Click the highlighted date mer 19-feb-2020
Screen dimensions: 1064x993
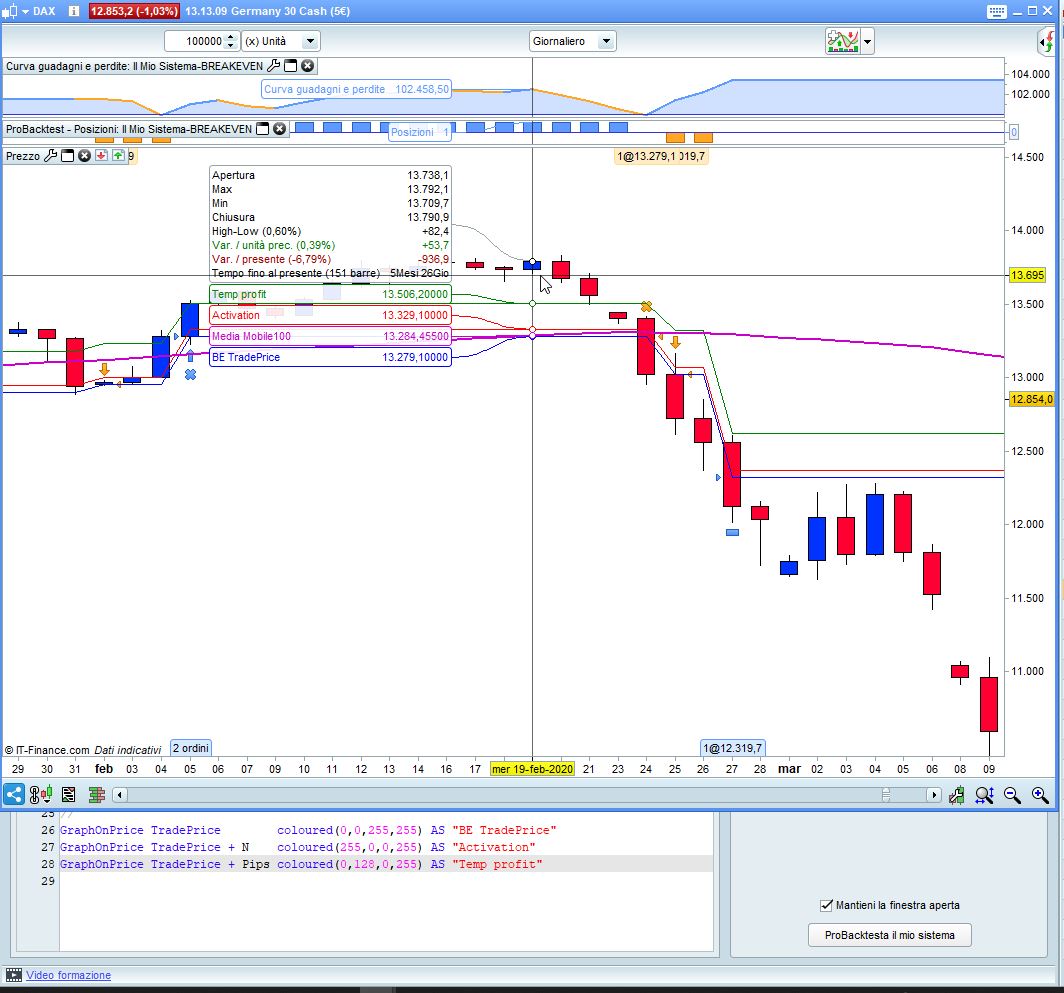[533, 769]
